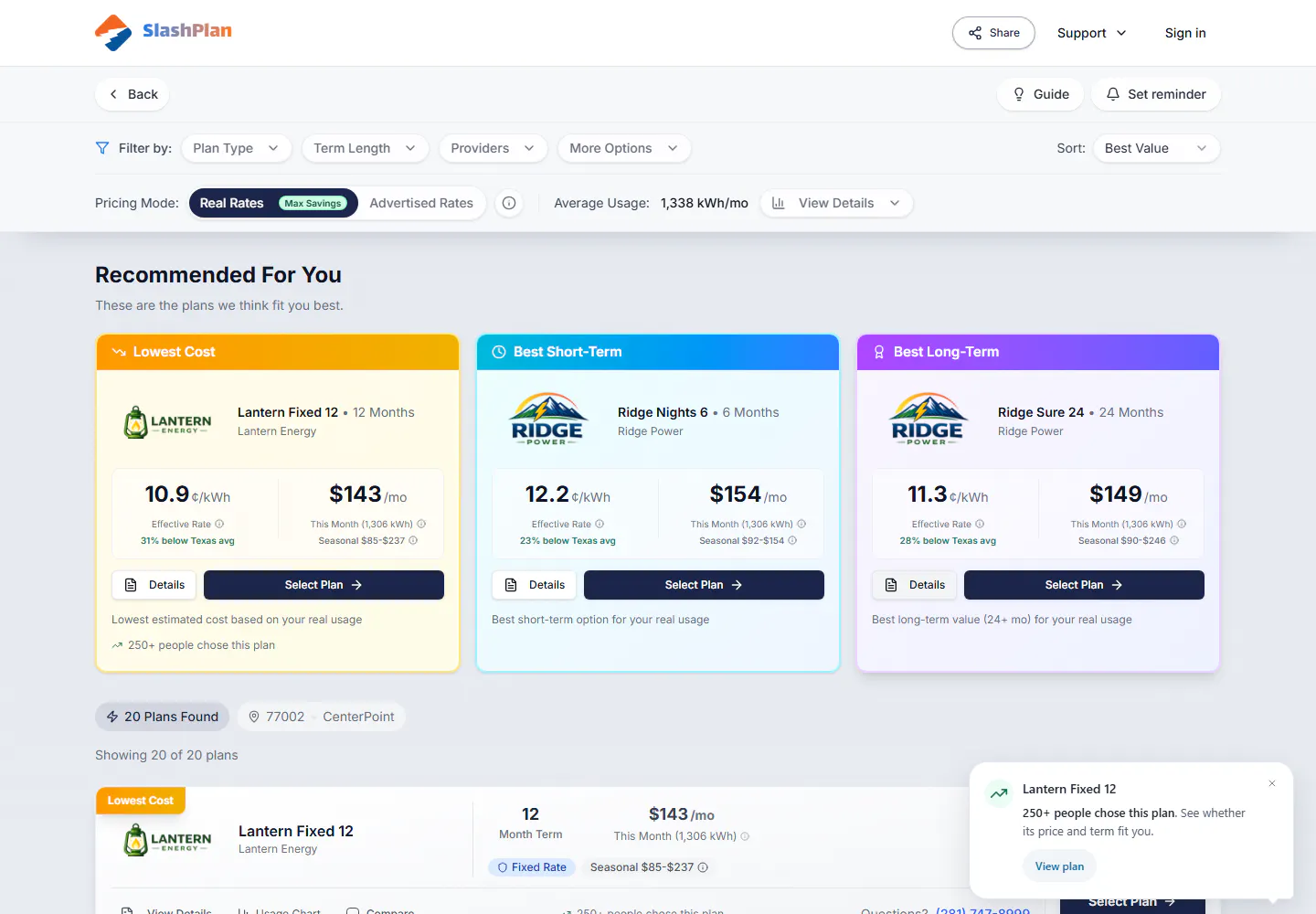Click info icon beside Ridge Nights 6 Effective Rate

pos(600,524)
